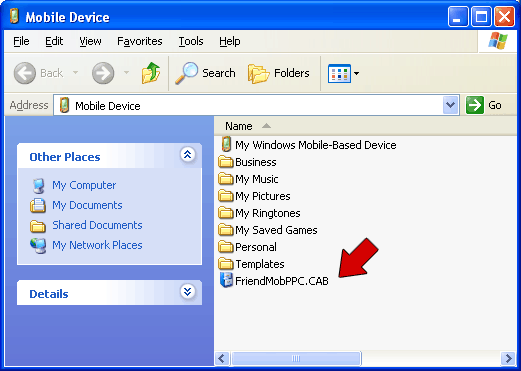The width and height of the screenshot is (521, 371).
Task: Select the My Ringtones folder icon
Action: pyautogui.click(x=226, y=213)
